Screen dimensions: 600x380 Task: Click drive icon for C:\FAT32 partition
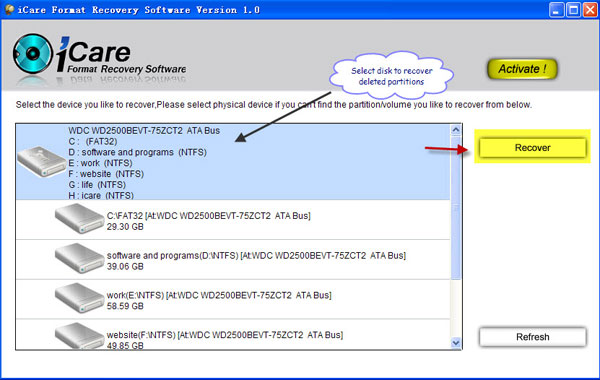(79, 219)
